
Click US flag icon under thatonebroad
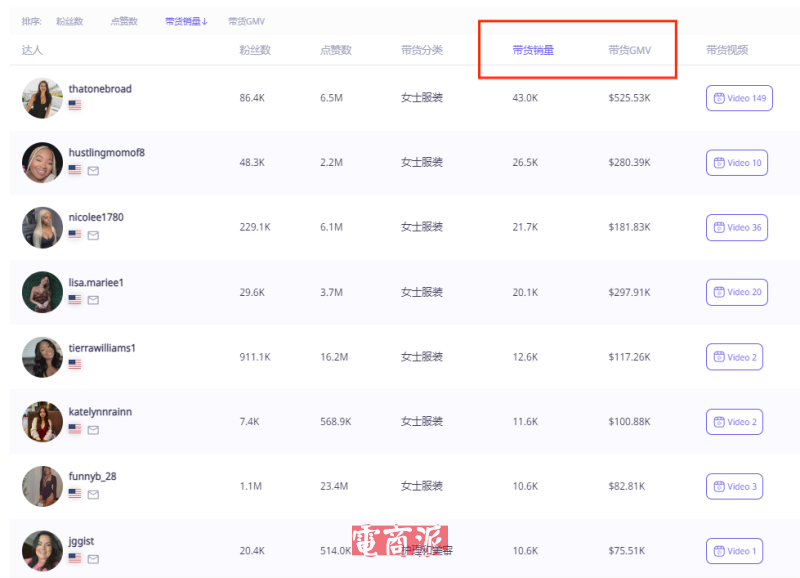(75, 105)
